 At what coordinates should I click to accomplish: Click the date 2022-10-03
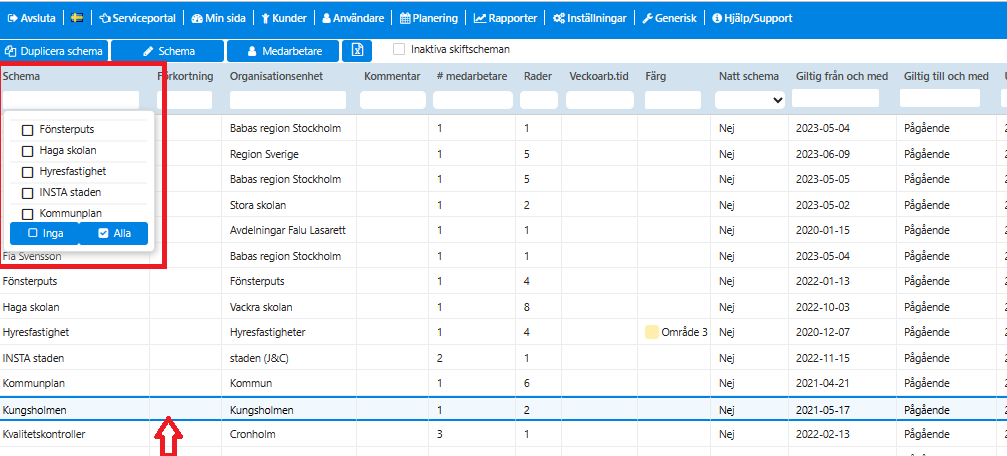click(823, 307)
